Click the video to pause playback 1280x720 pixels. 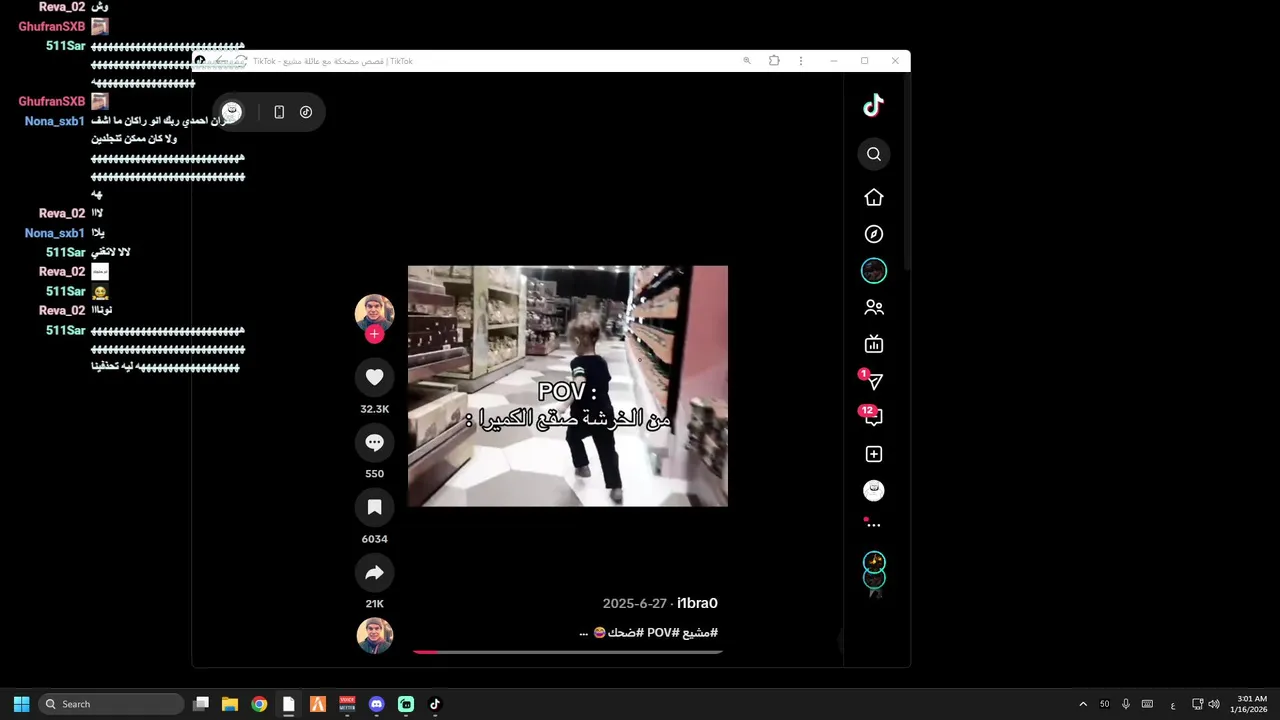click(568, 386)
